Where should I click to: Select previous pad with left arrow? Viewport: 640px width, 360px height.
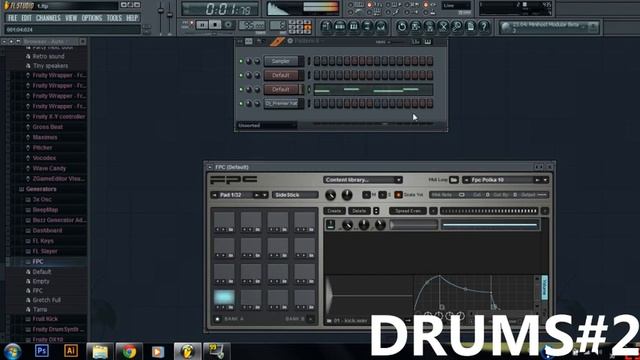coord(214,195)
